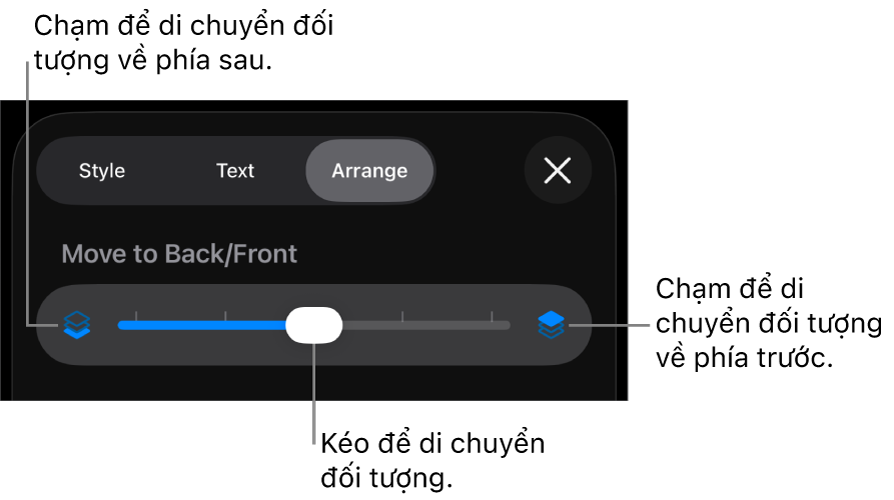Click the Move to Front layers icon
Image resolution: width=894 pixels, height=500 pixels.
click(x=551, y=325)
